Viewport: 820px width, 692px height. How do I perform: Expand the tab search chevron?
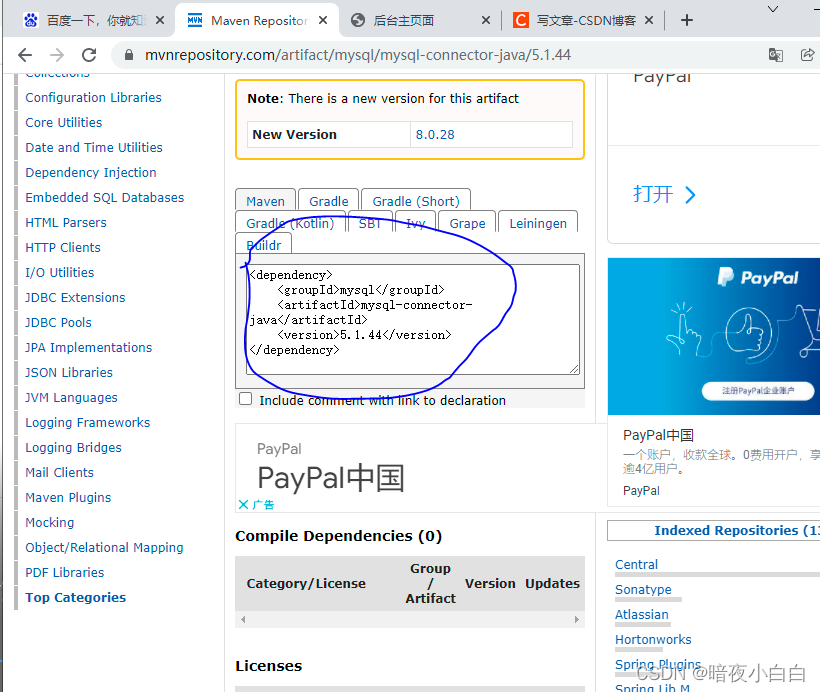point(773,9)
